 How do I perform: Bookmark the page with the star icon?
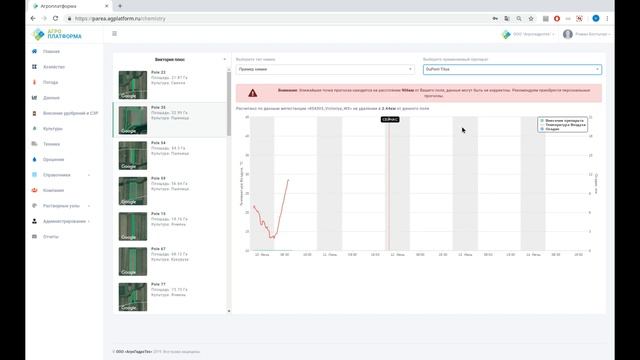tap(531, 18)
